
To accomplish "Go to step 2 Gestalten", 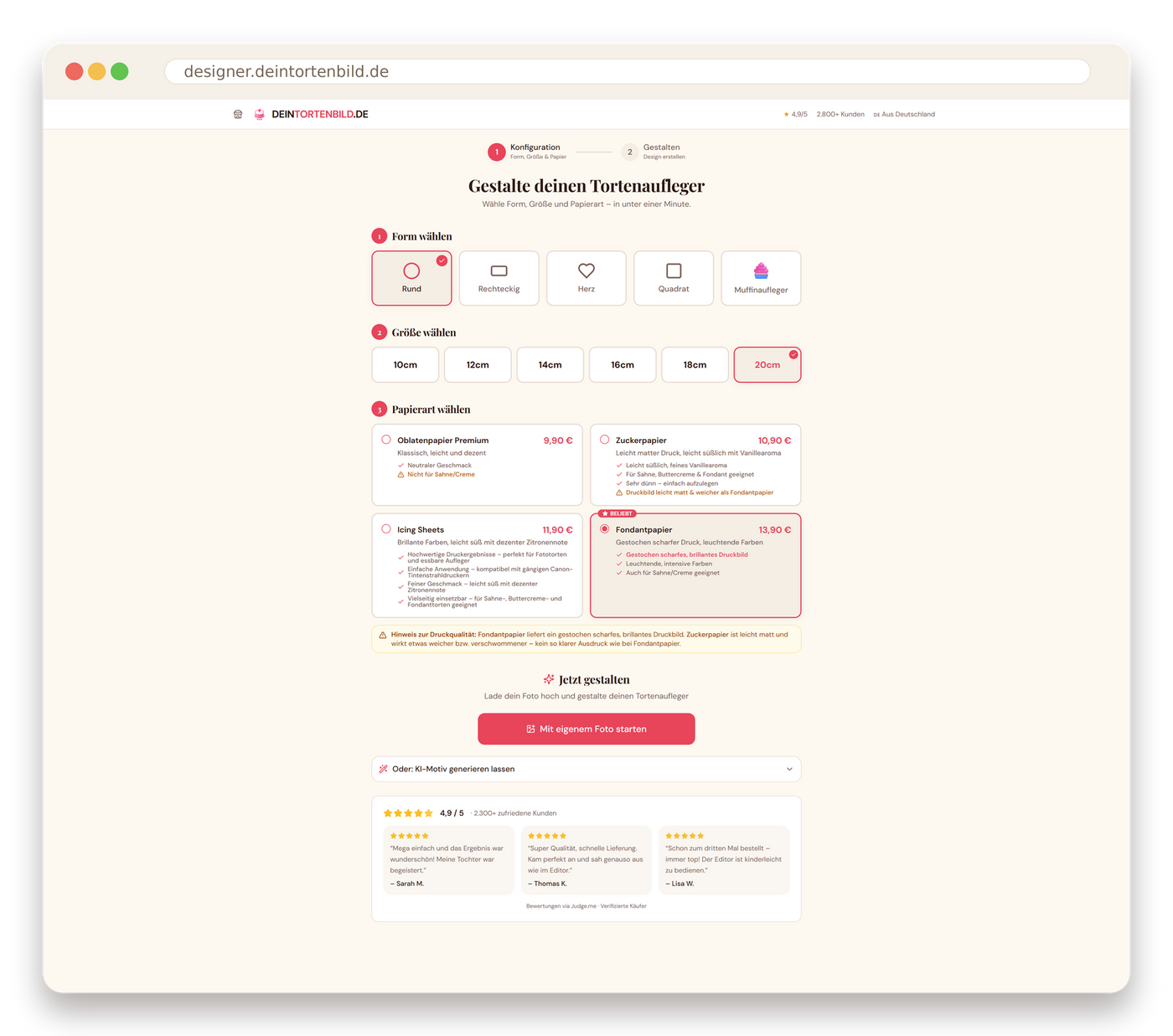I will [654, 152].
